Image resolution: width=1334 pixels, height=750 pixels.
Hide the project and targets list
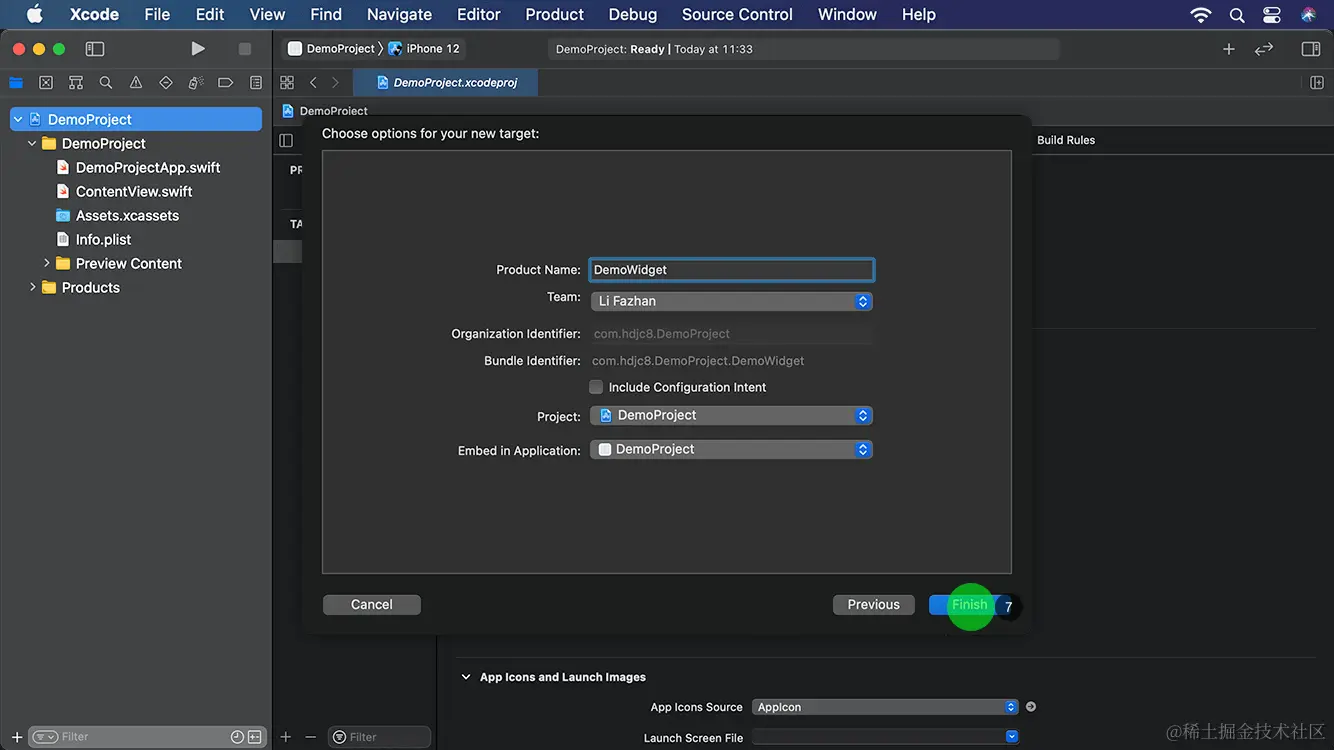point(286,140)
